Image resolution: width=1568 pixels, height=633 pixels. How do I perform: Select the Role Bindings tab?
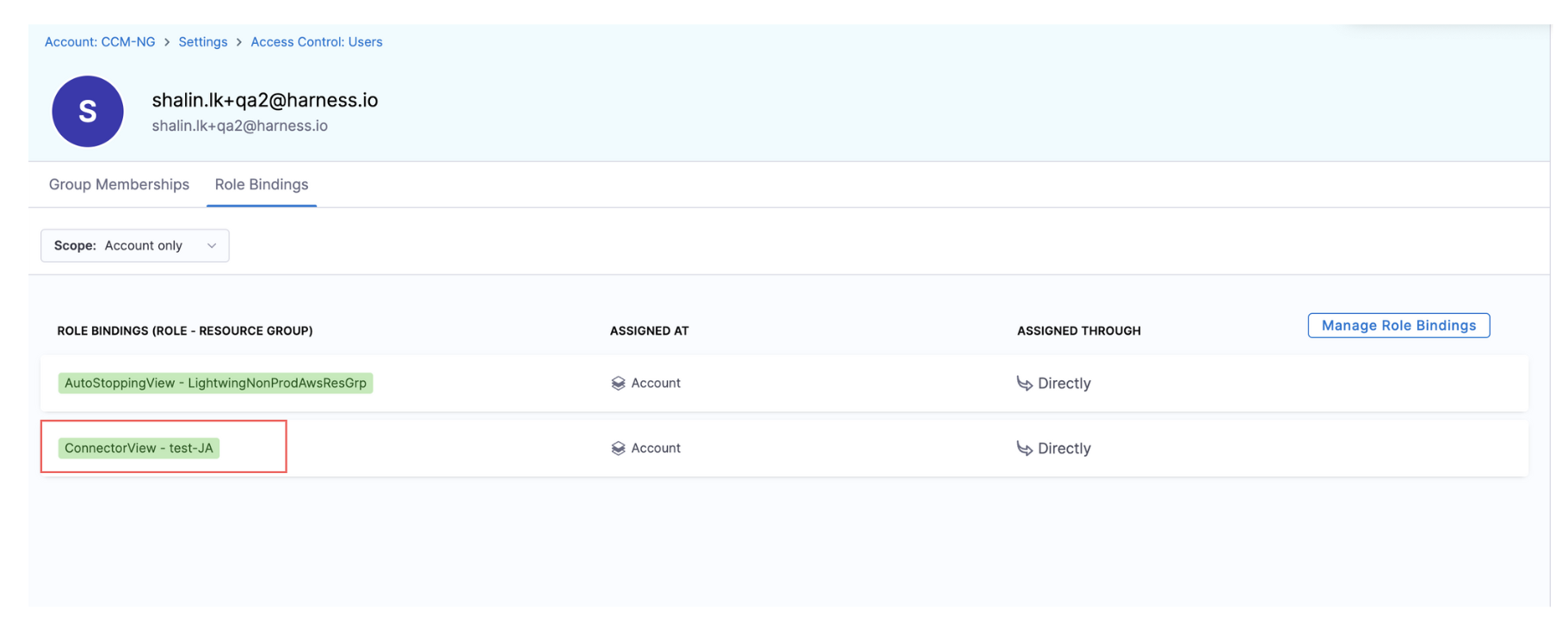pos(262,185)
